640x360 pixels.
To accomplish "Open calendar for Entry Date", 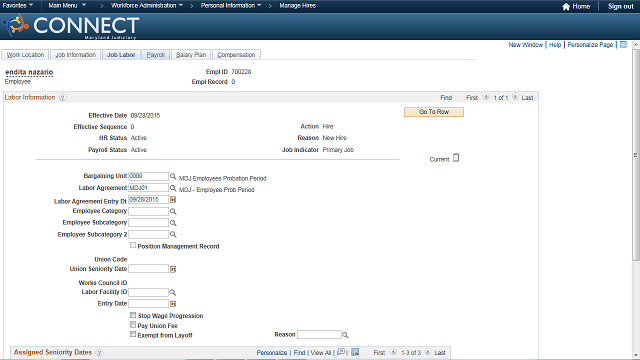I will [x=173, y=304].
